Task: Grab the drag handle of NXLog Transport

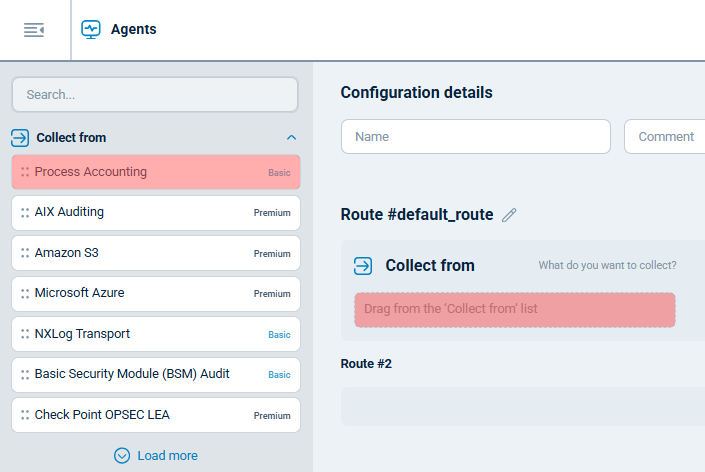Action: click(x=25, y=334)
